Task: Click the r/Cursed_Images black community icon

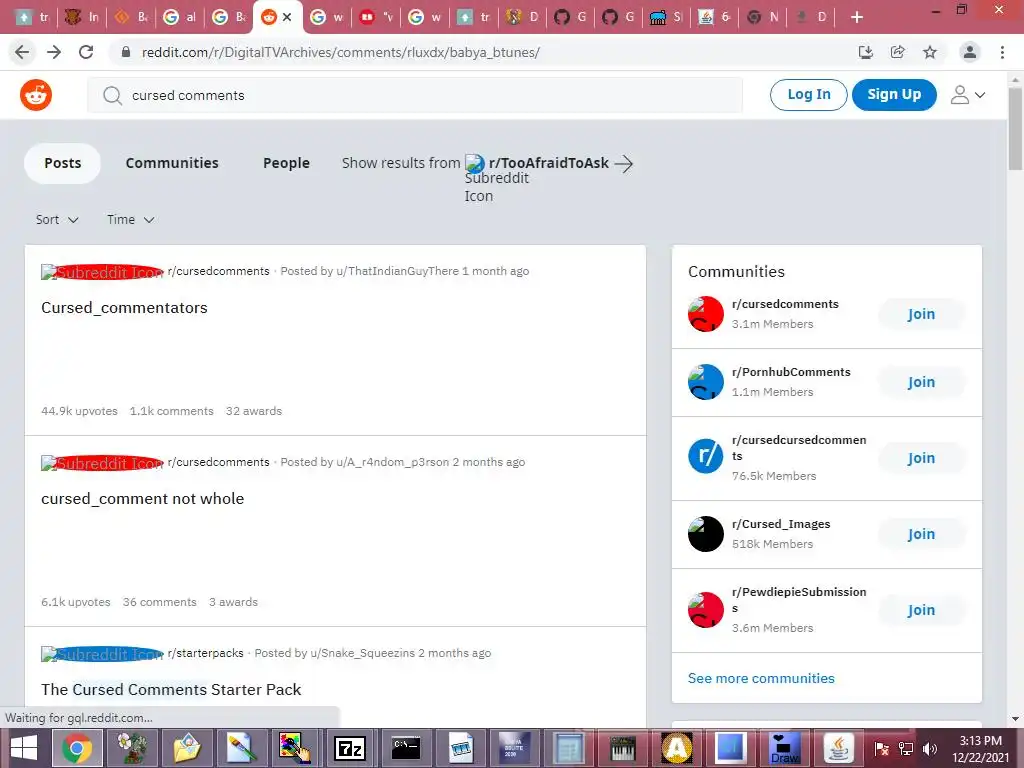Action: click(705, 534)
